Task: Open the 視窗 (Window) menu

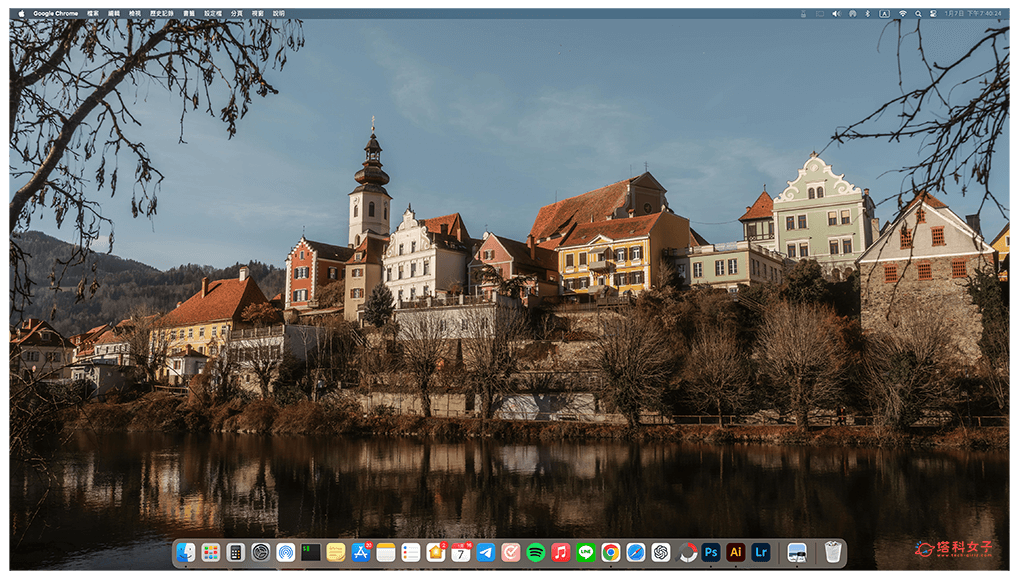Action: click(258, 14)
